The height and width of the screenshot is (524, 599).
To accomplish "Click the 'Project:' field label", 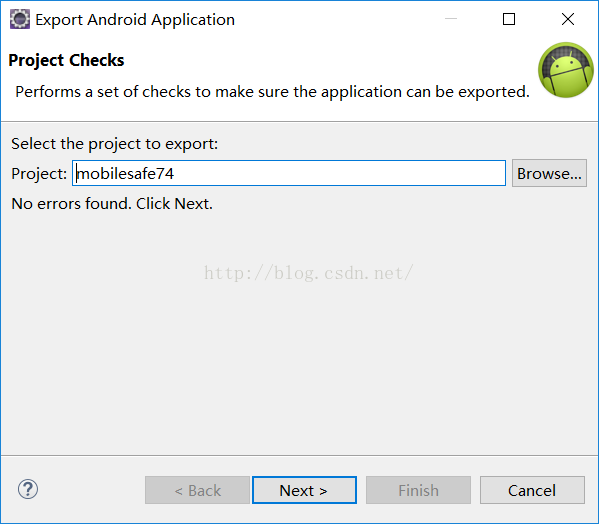I will (x=39, y=174).
